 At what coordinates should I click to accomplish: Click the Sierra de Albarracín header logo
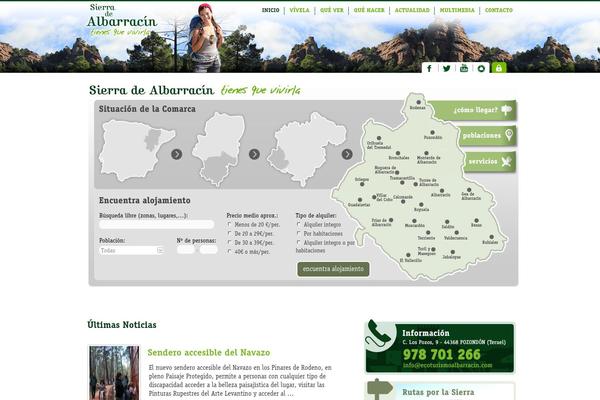[x=122, y=20]
